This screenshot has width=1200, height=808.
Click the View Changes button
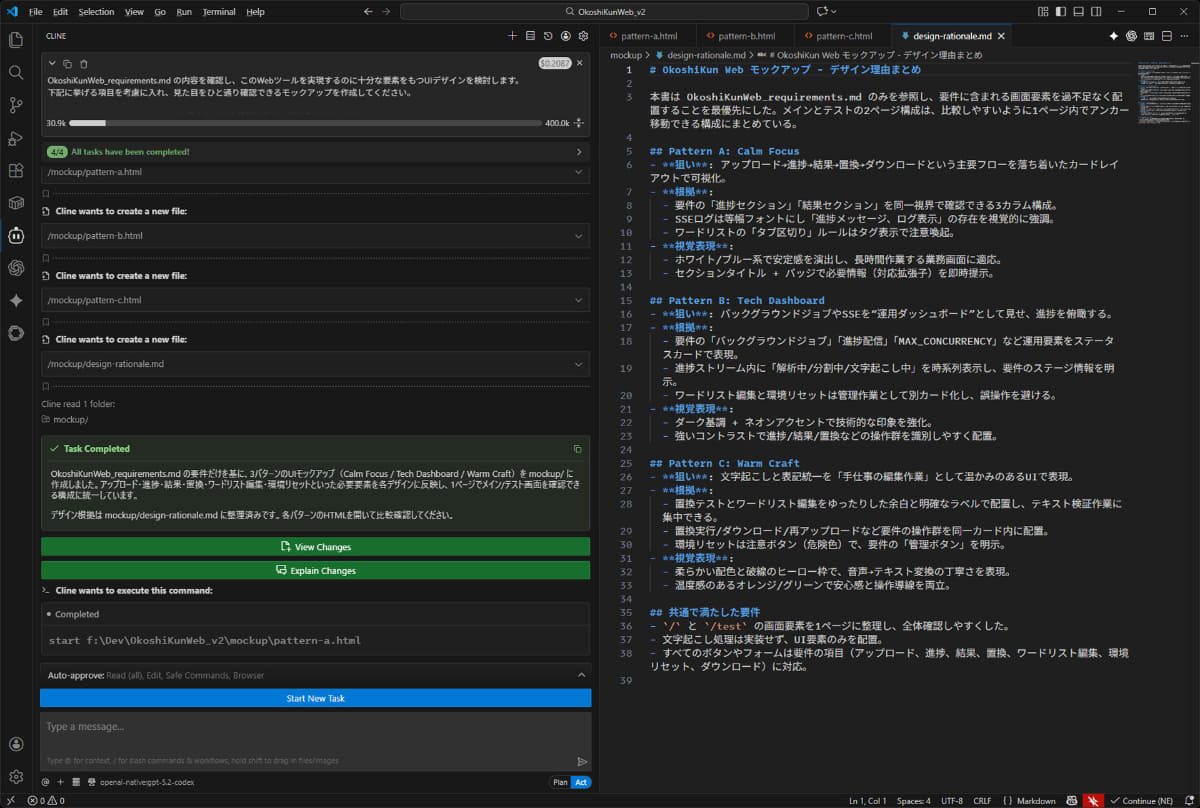point(315,547)
